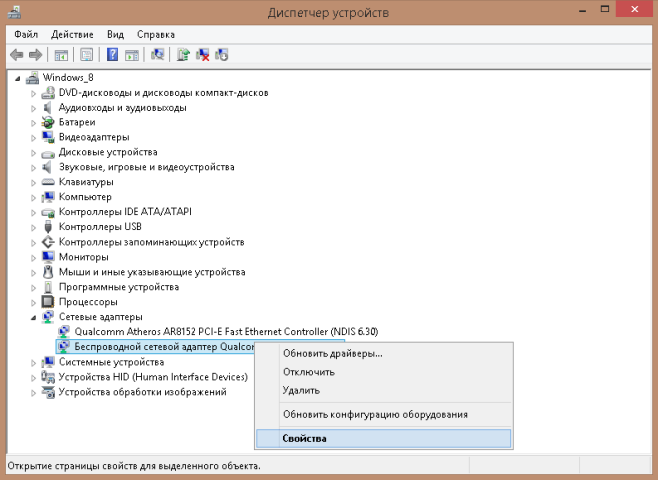Open the Вид menu
This screenshot has height=480, width=658.
point(115,34)
